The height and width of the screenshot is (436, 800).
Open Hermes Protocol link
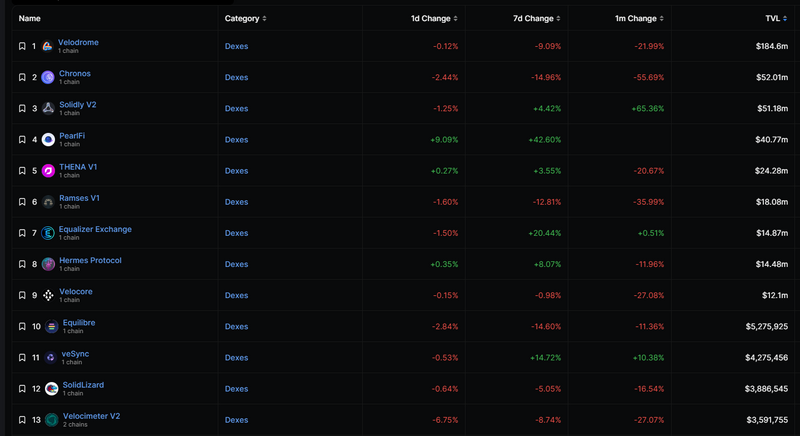click(90, 260)
